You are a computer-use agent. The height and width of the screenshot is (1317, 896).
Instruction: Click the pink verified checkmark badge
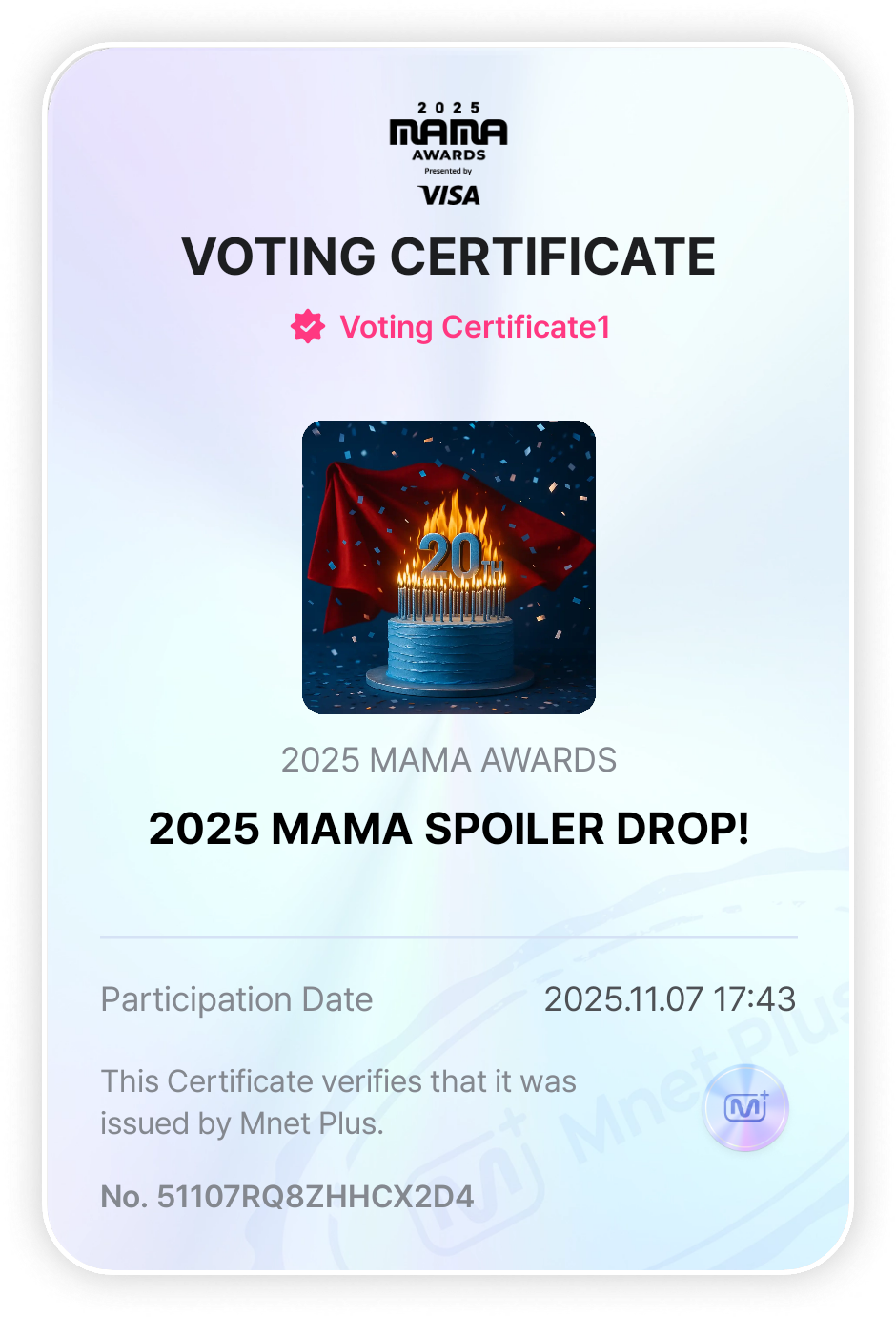point(308,326)
